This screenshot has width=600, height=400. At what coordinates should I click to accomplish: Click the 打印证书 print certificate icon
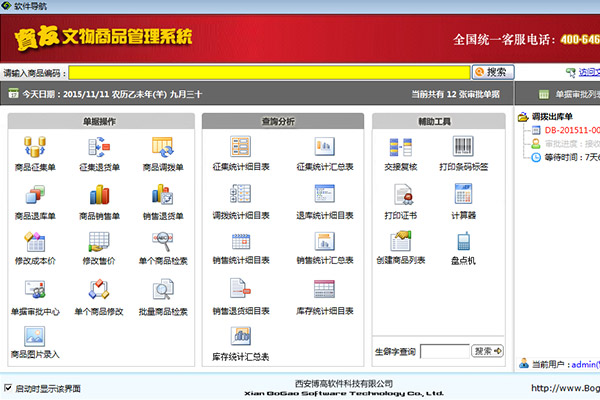[x=401, y=195]
